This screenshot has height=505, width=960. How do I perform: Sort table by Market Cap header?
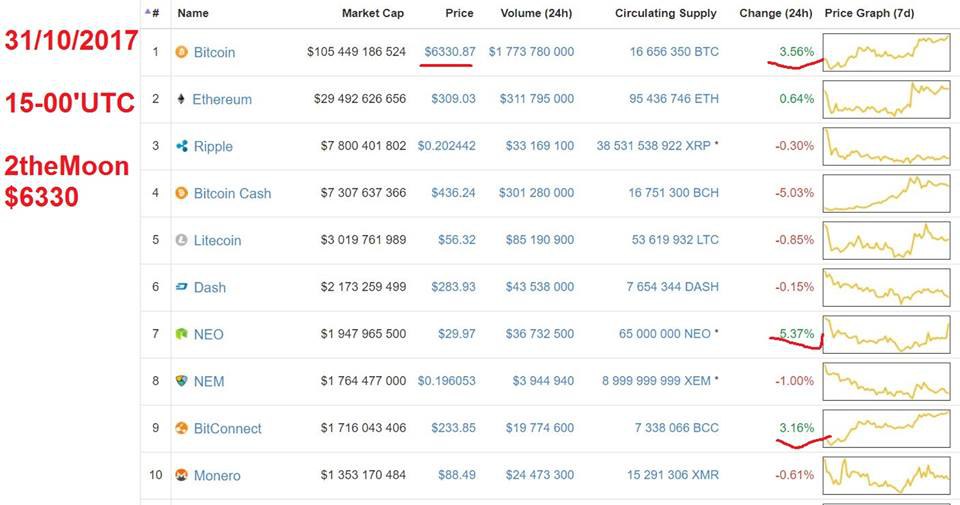373,13
